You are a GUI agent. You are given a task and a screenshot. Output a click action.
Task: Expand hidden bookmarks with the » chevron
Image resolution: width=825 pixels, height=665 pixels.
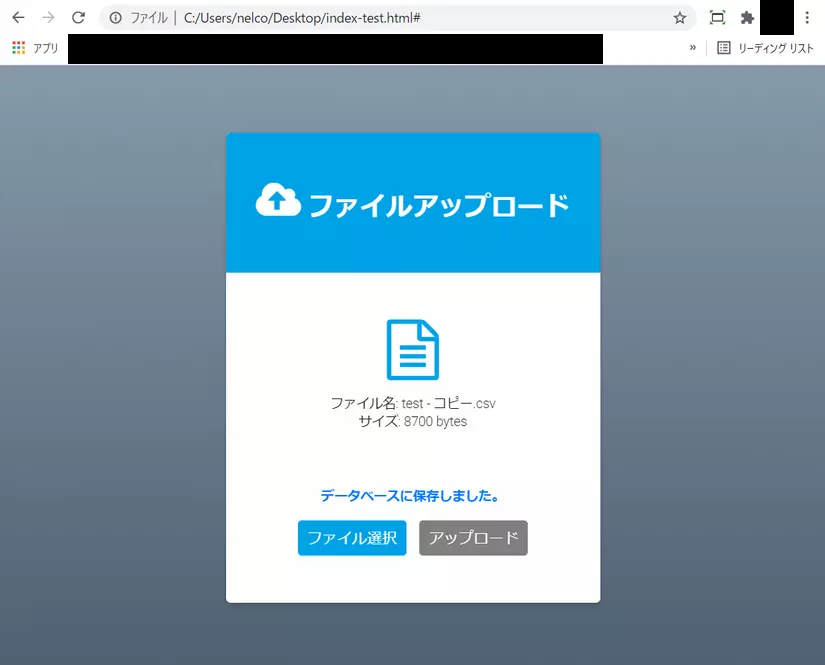pos(692,48)
